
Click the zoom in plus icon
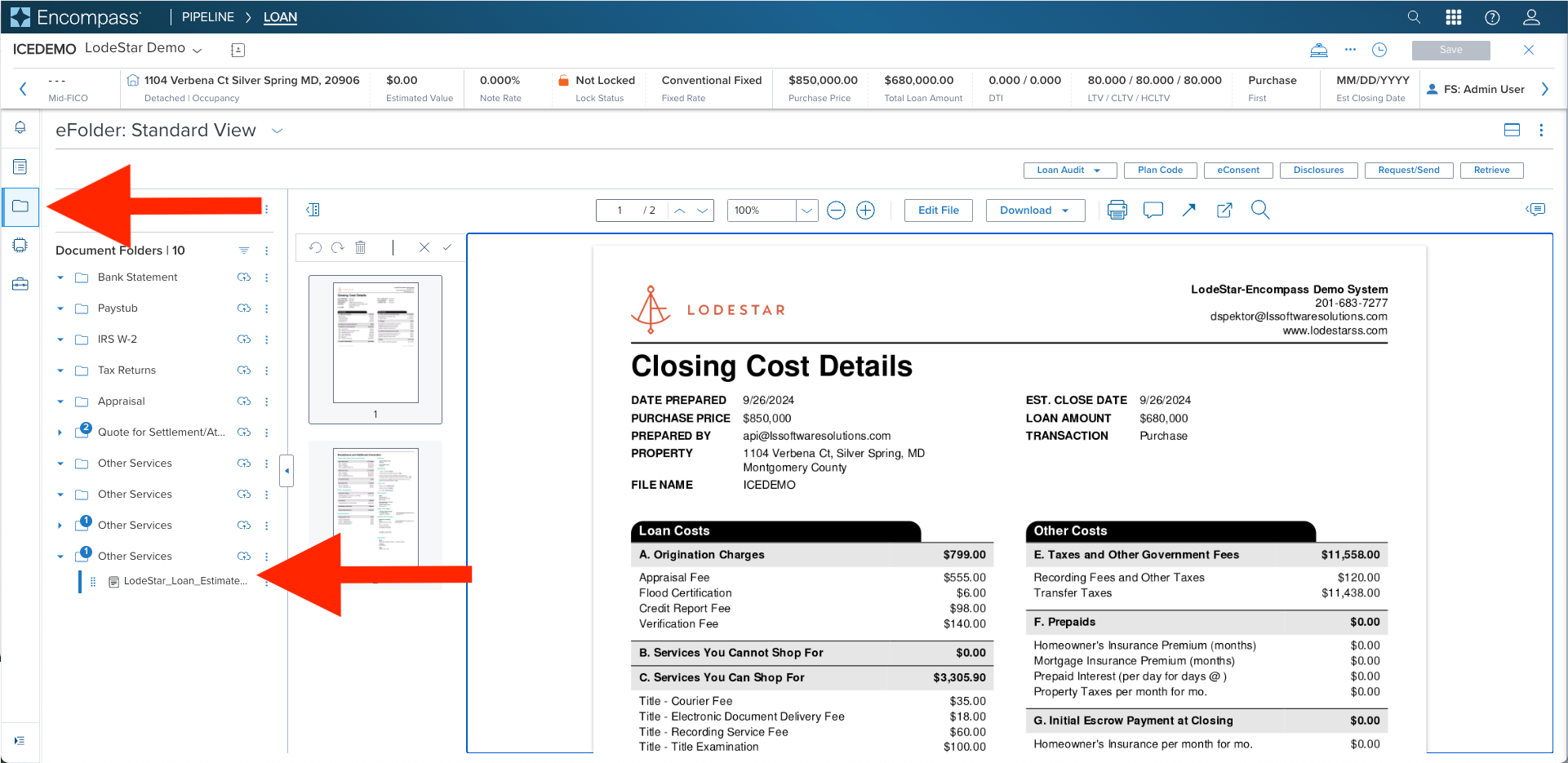tap(865, 211)
